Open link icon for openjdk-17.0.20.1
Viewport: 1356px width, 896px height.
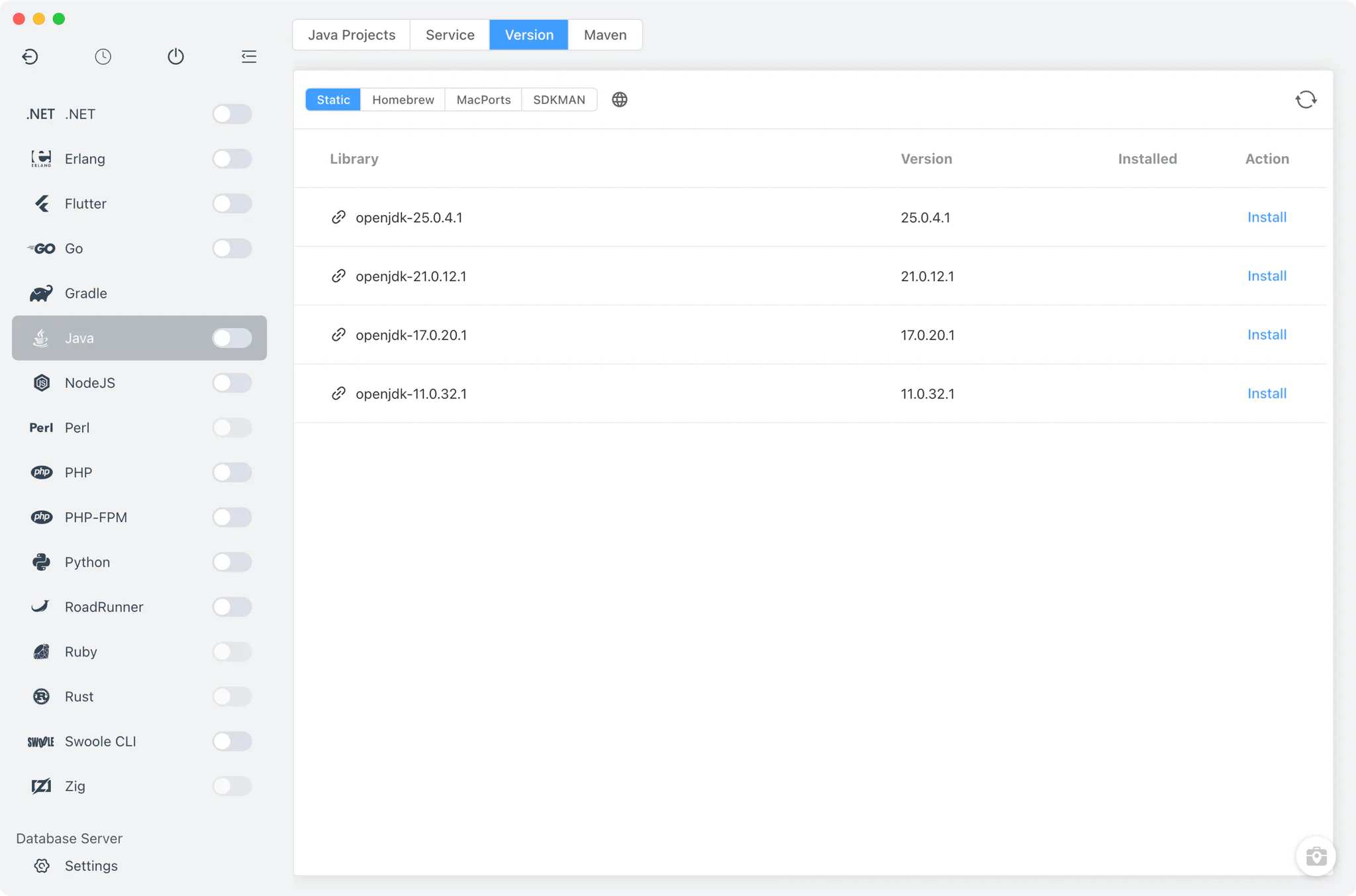tap(338, 335)
